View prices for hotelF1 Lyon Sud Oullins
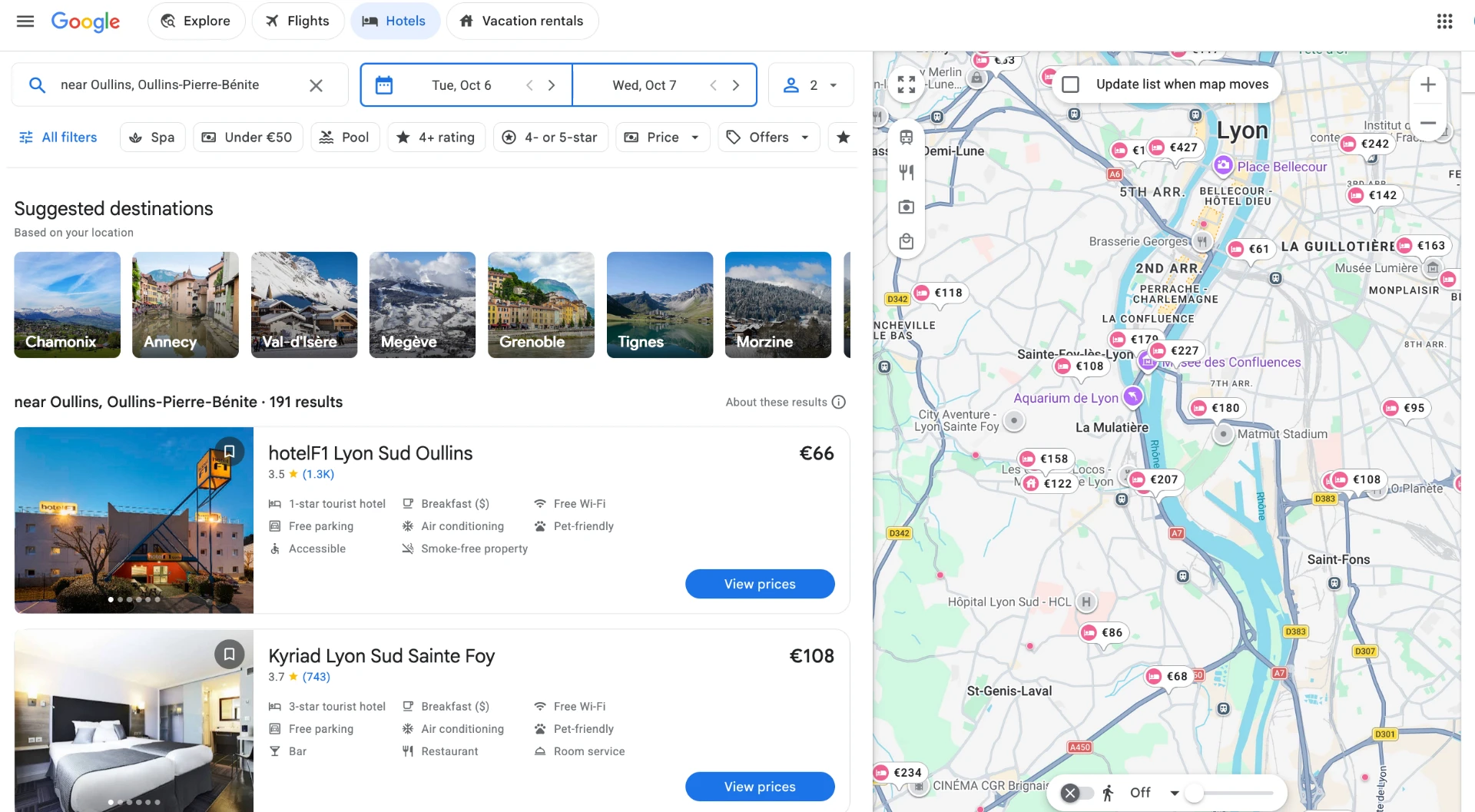This screenshot has width=1475, height=812. tap(760, 584)
